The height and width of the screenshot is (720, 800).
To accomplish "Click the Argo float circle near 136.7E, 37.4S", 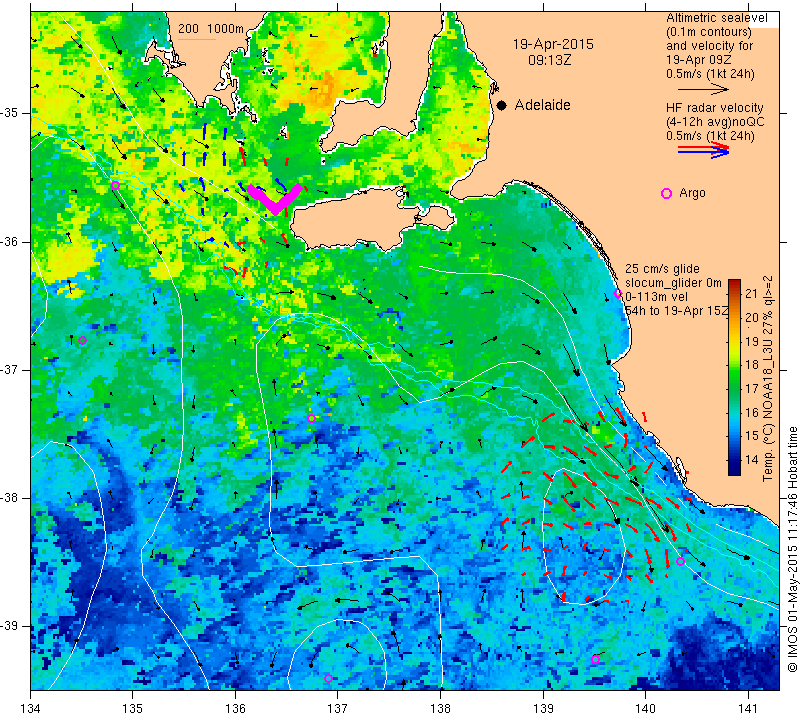I will 311,418.
